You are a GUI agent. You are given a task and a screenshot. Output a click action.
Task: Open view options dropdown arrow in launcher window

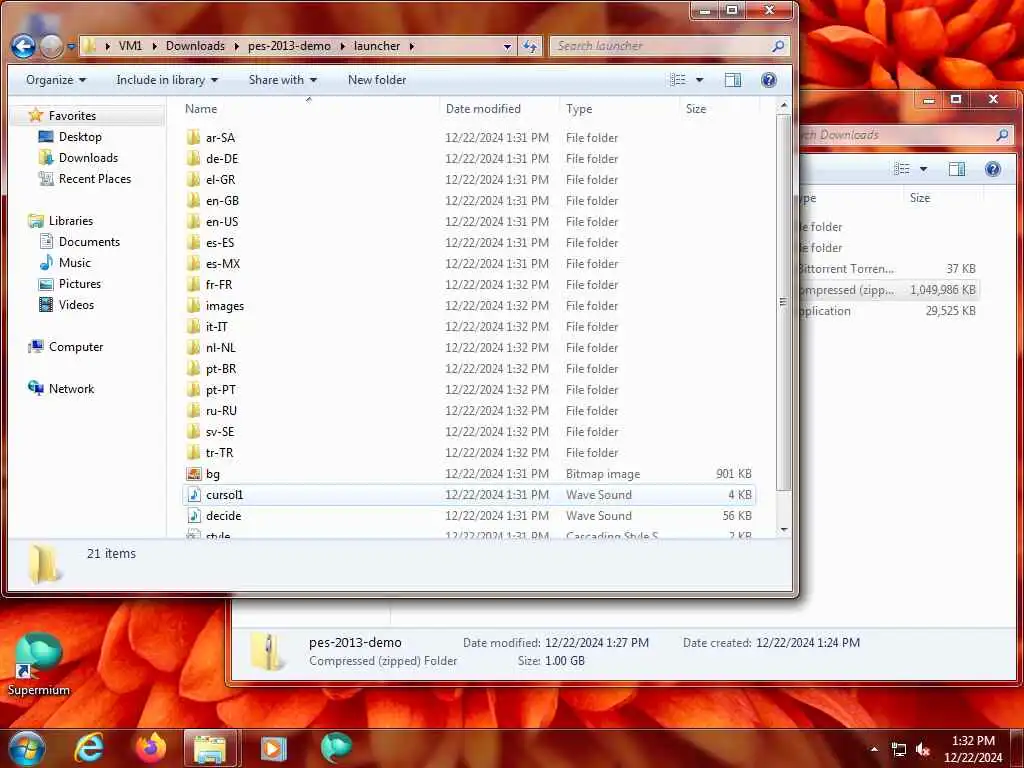click(x=699, y=80)
